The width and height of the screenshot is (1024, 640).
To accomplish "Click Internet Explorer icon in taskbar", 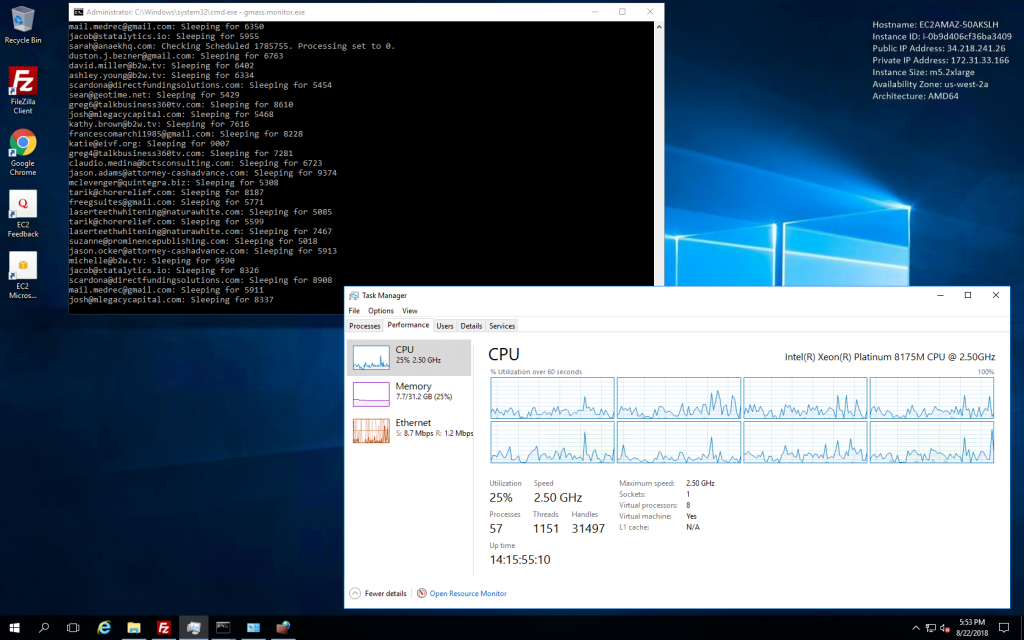I will tap(103, 627).
